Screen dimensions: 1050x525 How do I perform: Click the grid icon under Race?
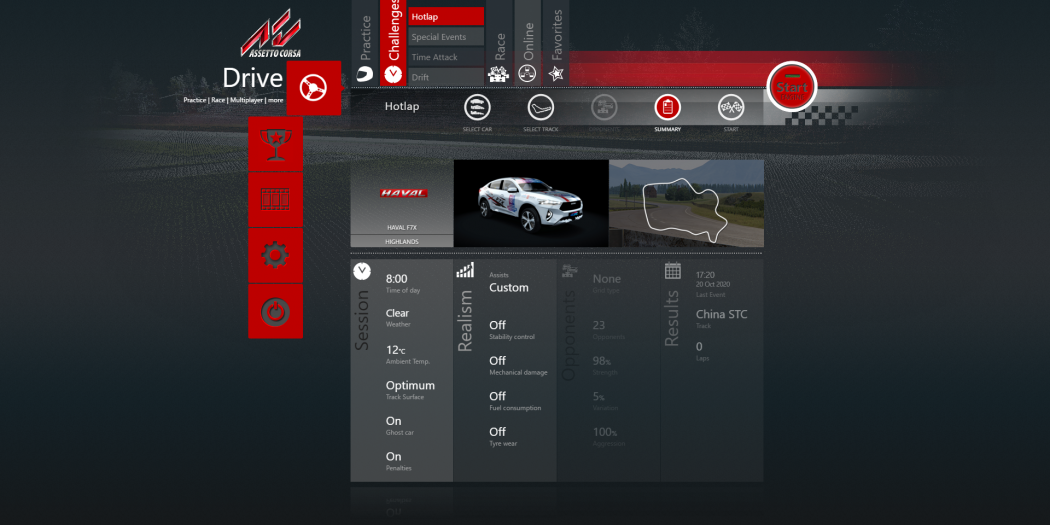(499, 74)
